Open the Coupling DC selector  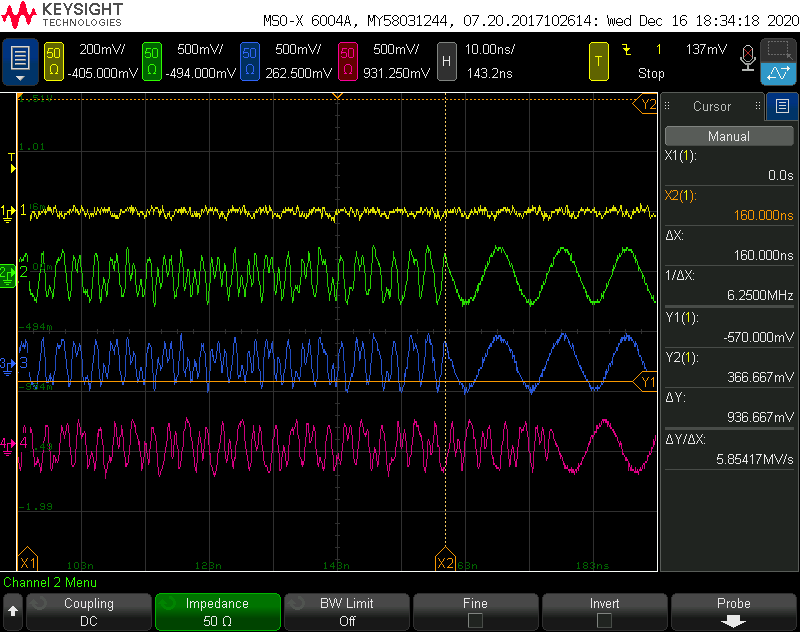point(89,612)
